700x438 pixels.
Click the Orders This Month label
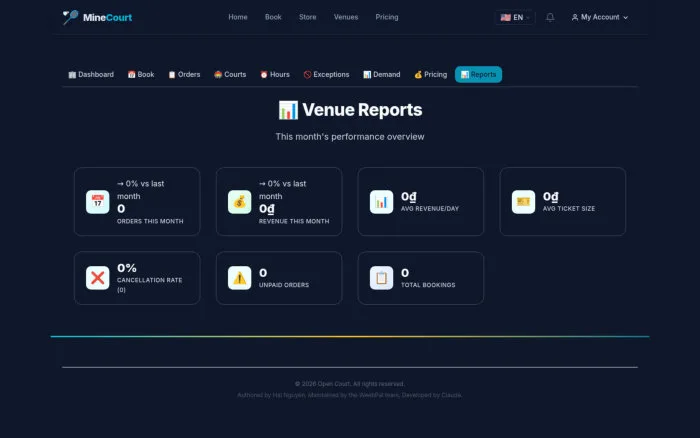click(150, 221)
